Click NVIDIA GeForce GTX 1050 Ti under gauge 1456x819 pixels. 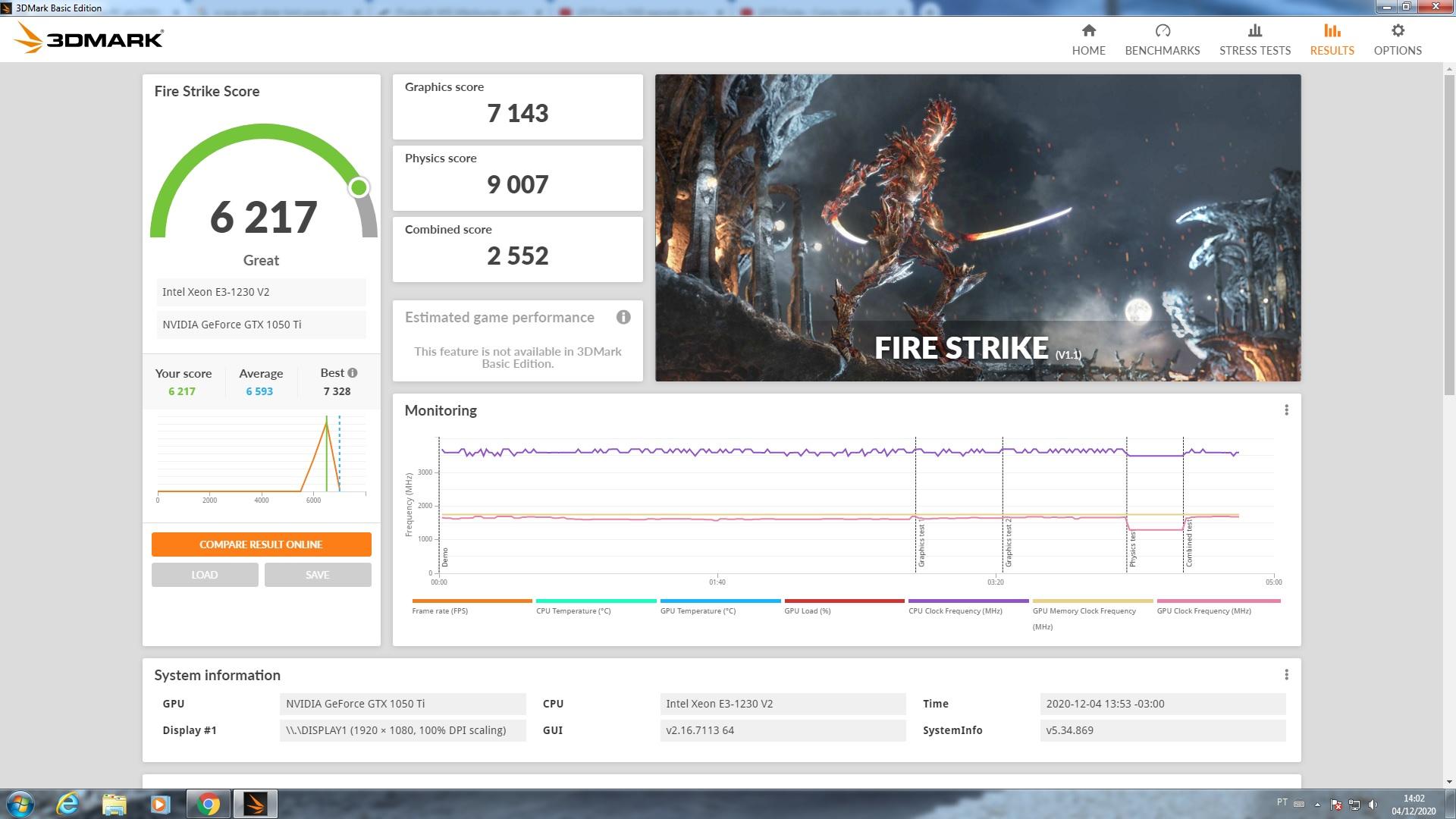[x=261, y=325]
